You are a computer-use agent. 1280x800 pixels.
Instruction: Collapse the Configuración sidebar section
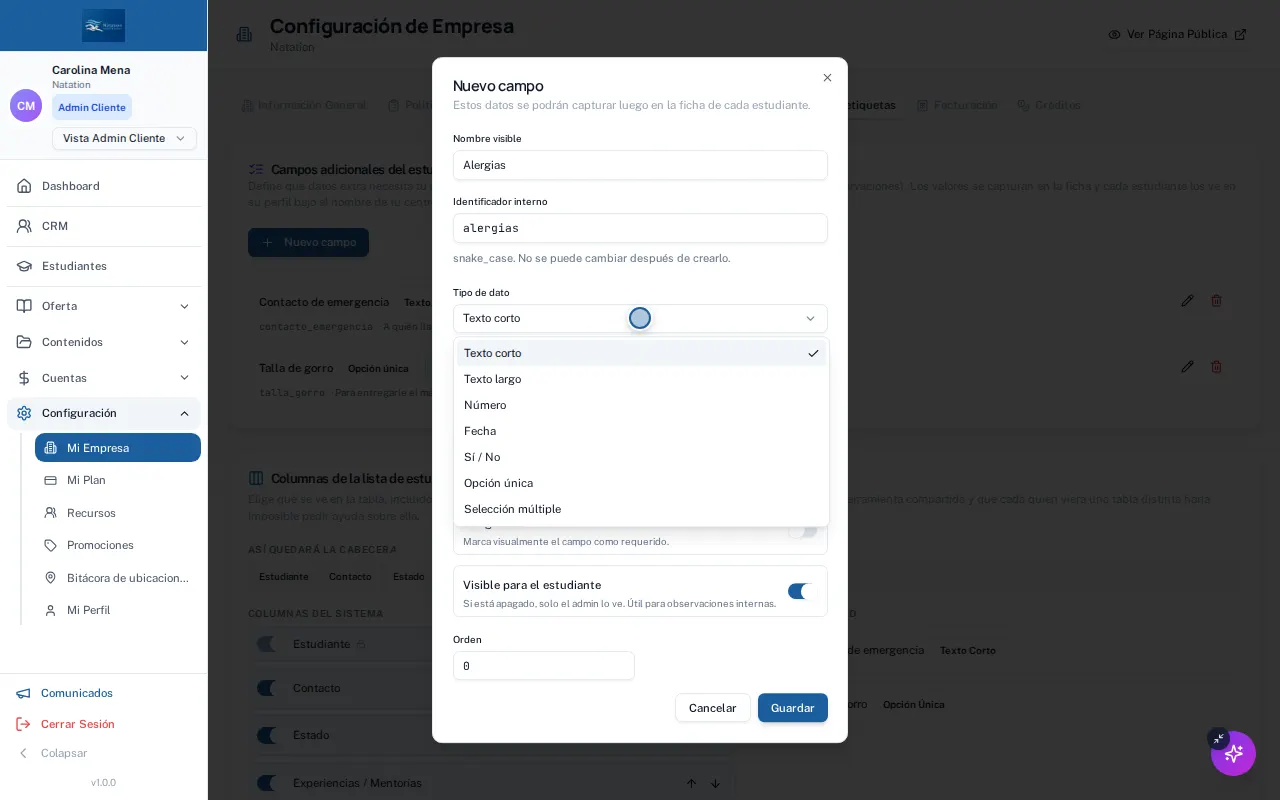point(184,413)
